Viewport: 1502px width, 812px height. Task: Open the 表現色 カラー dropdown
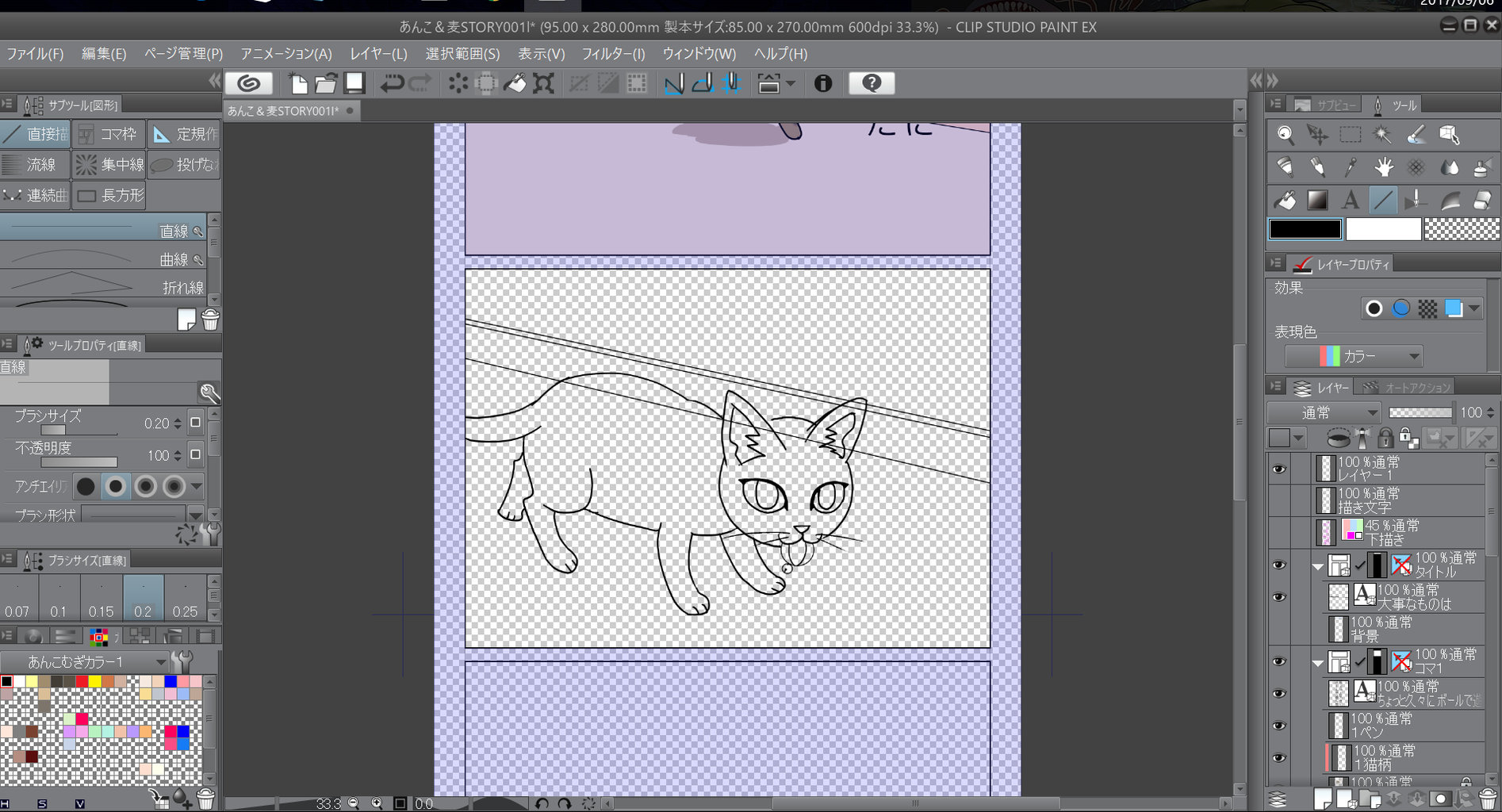1353,356
